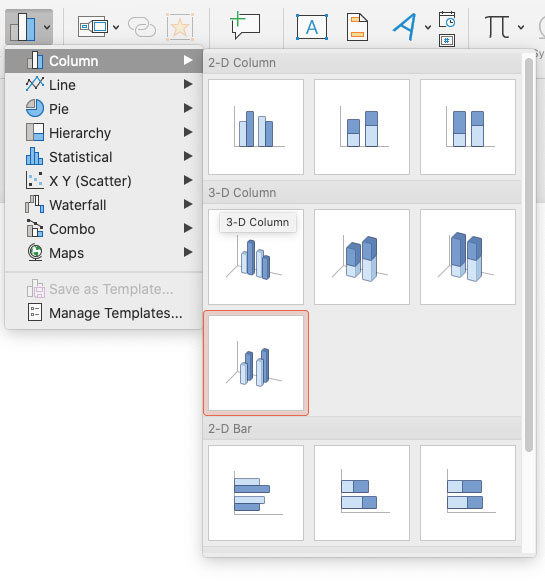Screen dimensions: 545x585
Task: Click the Slide Number hash icon
Action: [x=447, y=40]
